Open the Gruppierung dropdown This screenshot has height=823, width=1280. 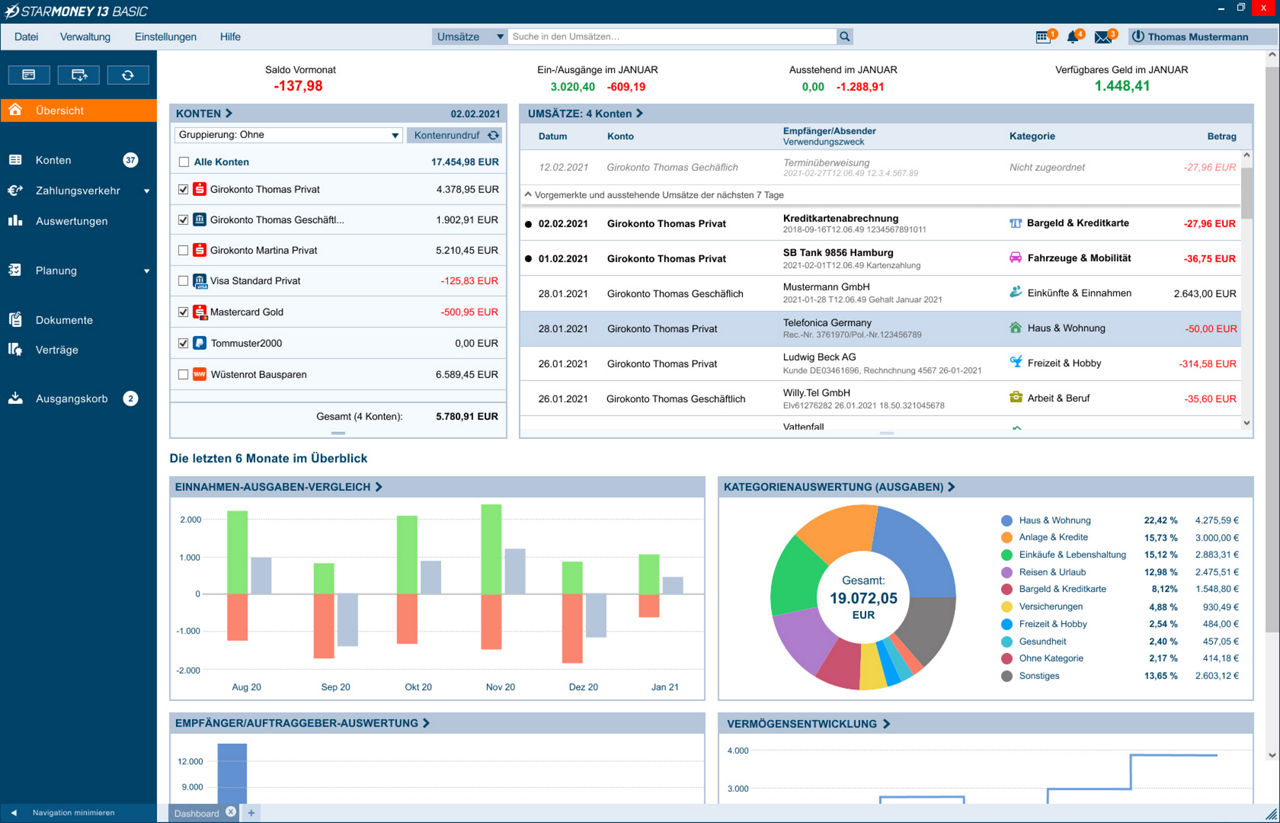click(288, 135)
